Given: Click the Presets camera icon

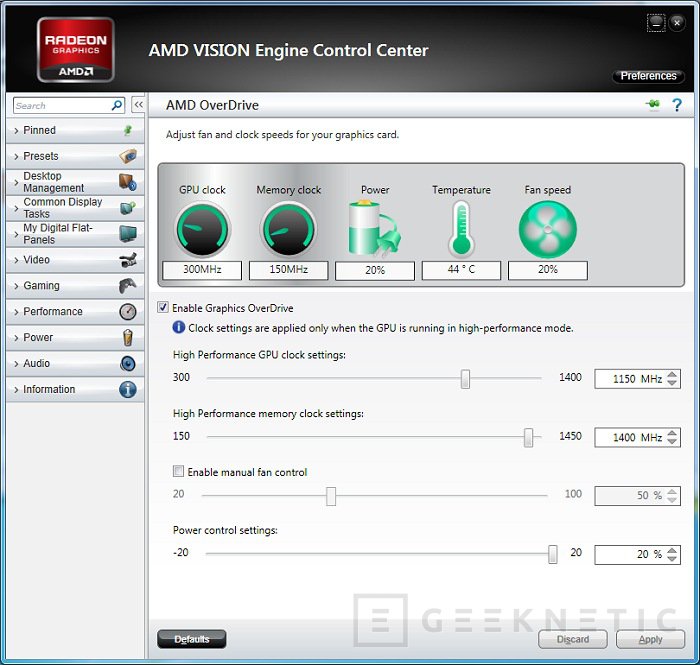Looking at the screenshot, I should [128, 156].
